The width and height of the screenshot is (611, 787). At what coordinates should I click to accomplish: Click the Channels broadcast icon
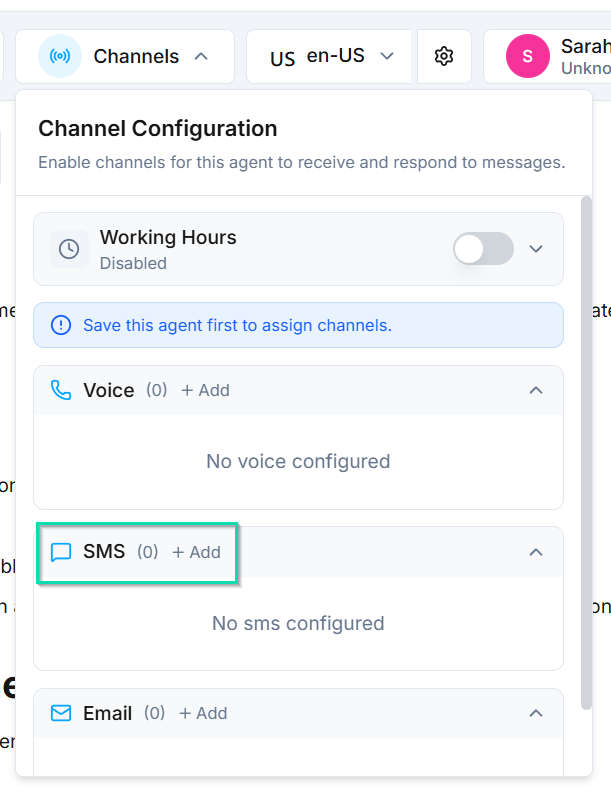60,57
